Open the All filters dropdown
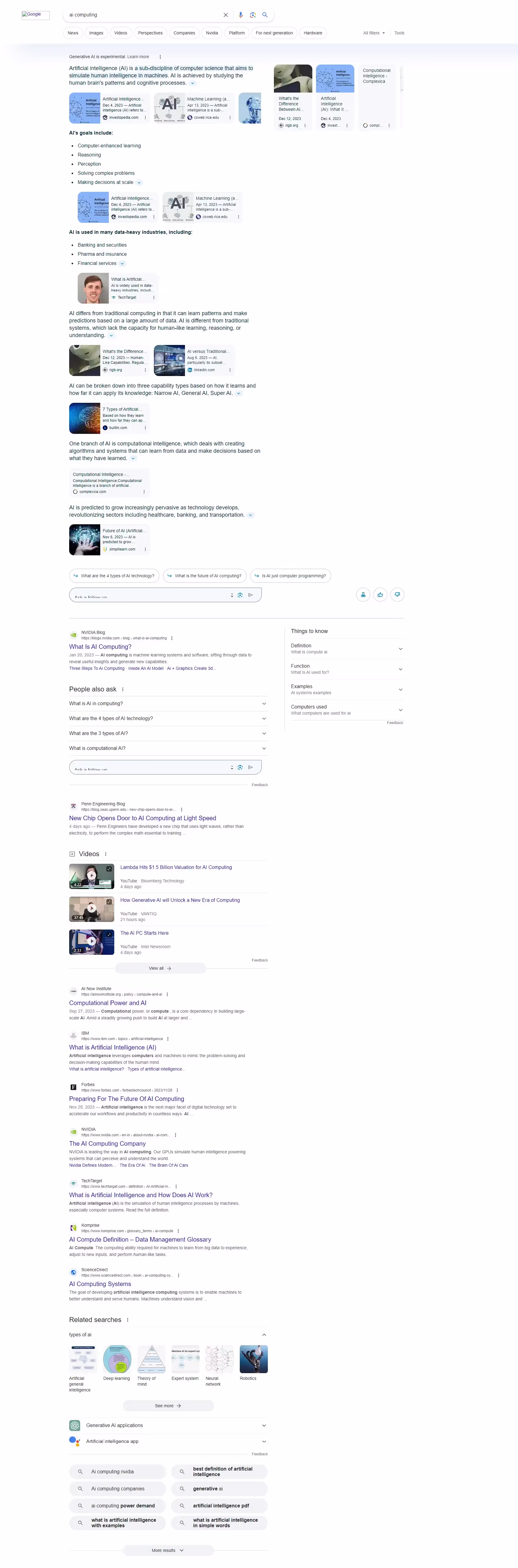The width and height of the screenshot is (518, 1568). click(x=374, y=33)
